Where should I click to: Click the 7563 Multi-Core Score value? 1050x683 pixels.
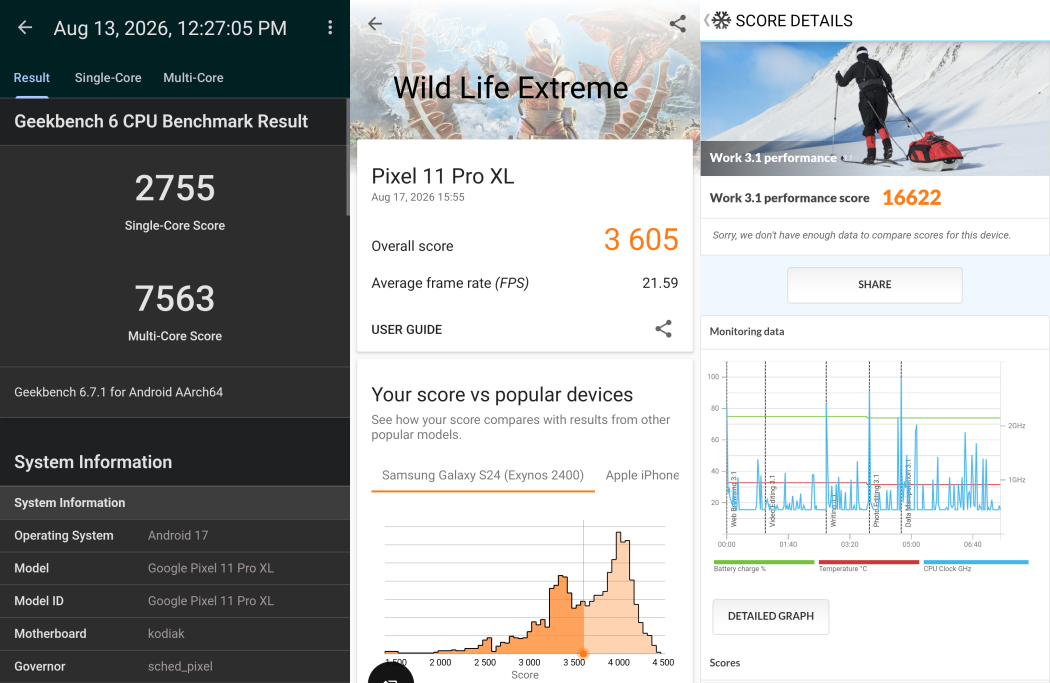tap(175, 299)
